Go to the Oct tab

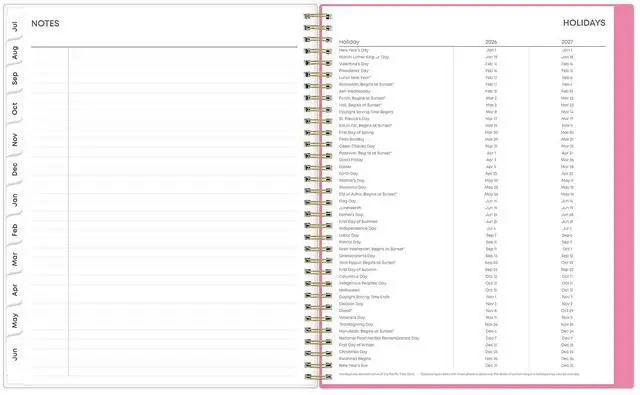[x=15, y=109]
